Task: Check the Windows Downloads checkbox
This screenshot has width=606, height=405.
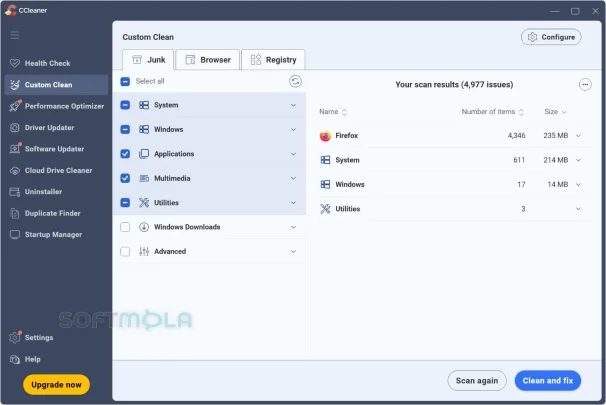Action: click(x=125, y=227)
